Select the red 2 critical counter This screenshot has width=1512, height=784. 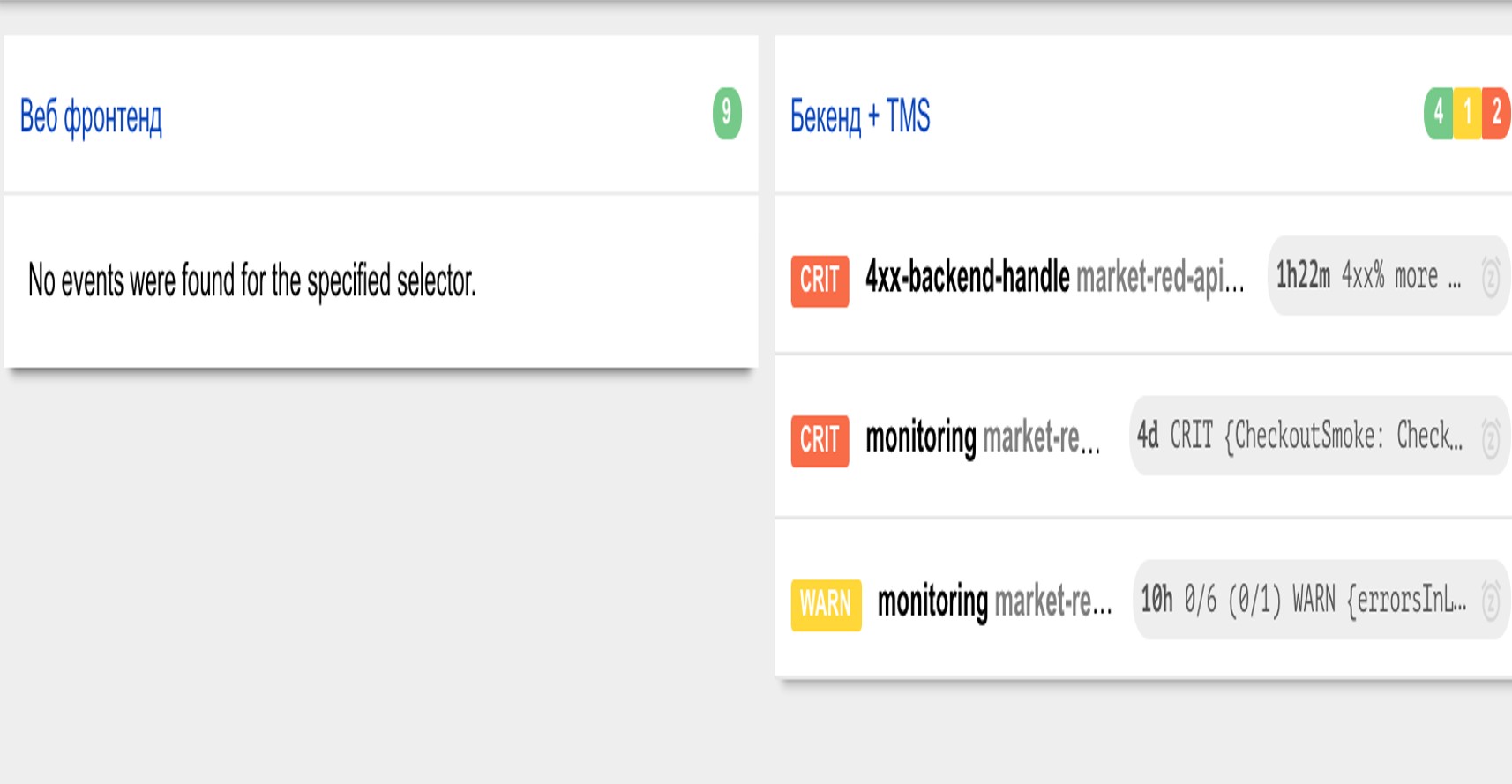coord(1495,113)
